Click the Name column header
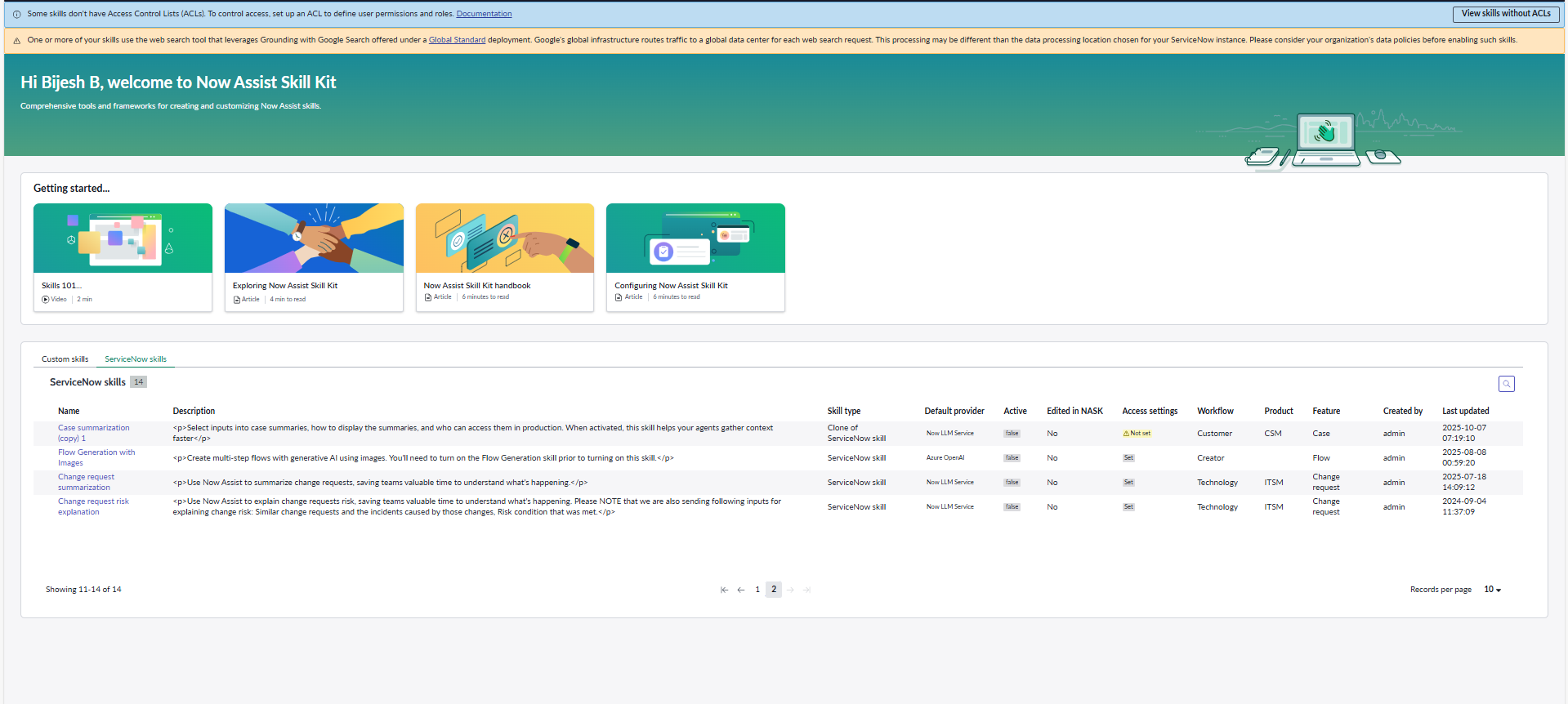The height and width of the screenshot is (704, 1568). pyautogui.click(x=69, y=412)
